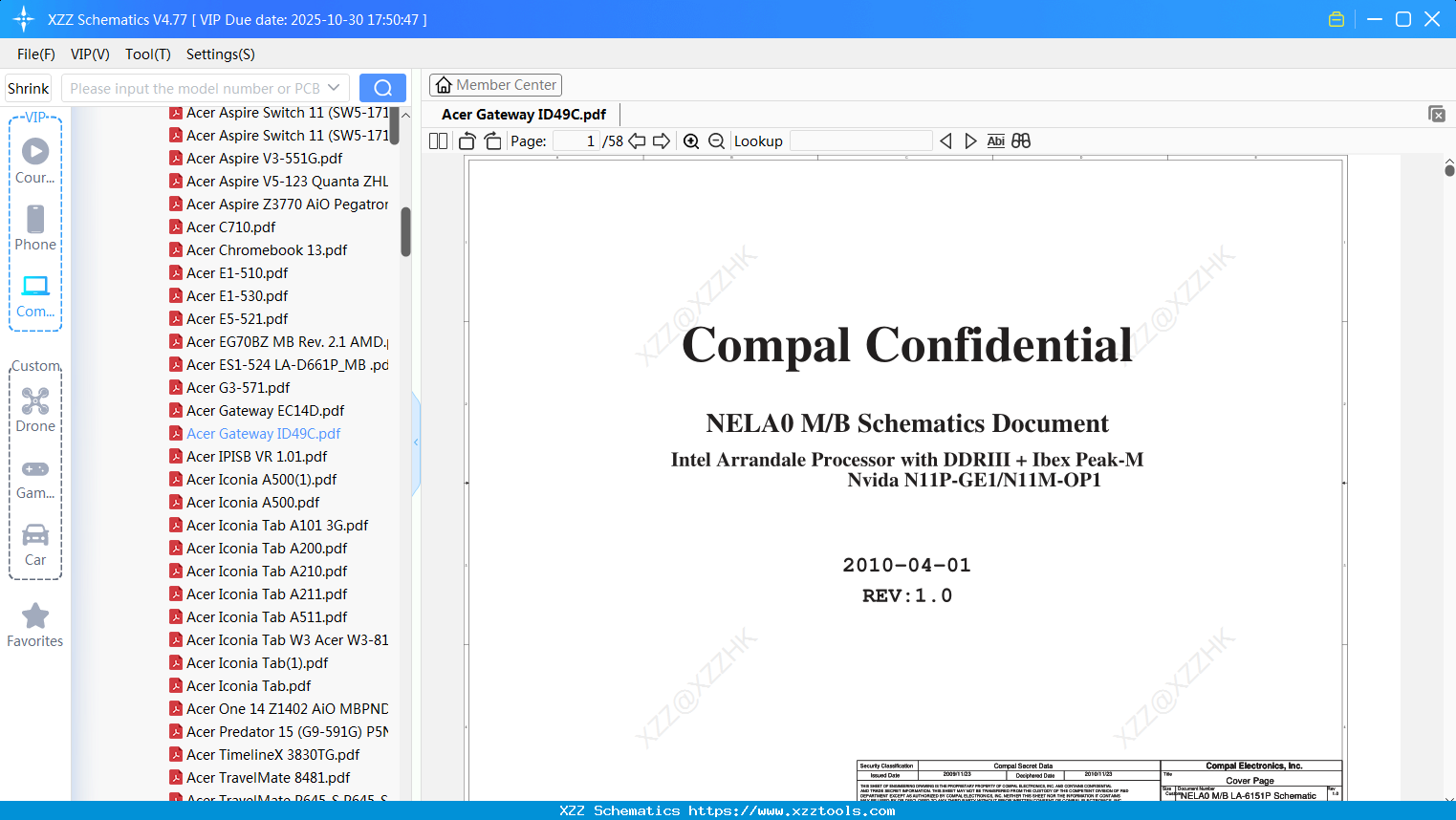The height and width of the screenshot is (820, 1456).
Task: Collapse the file list panel handle
Action: 416,442
